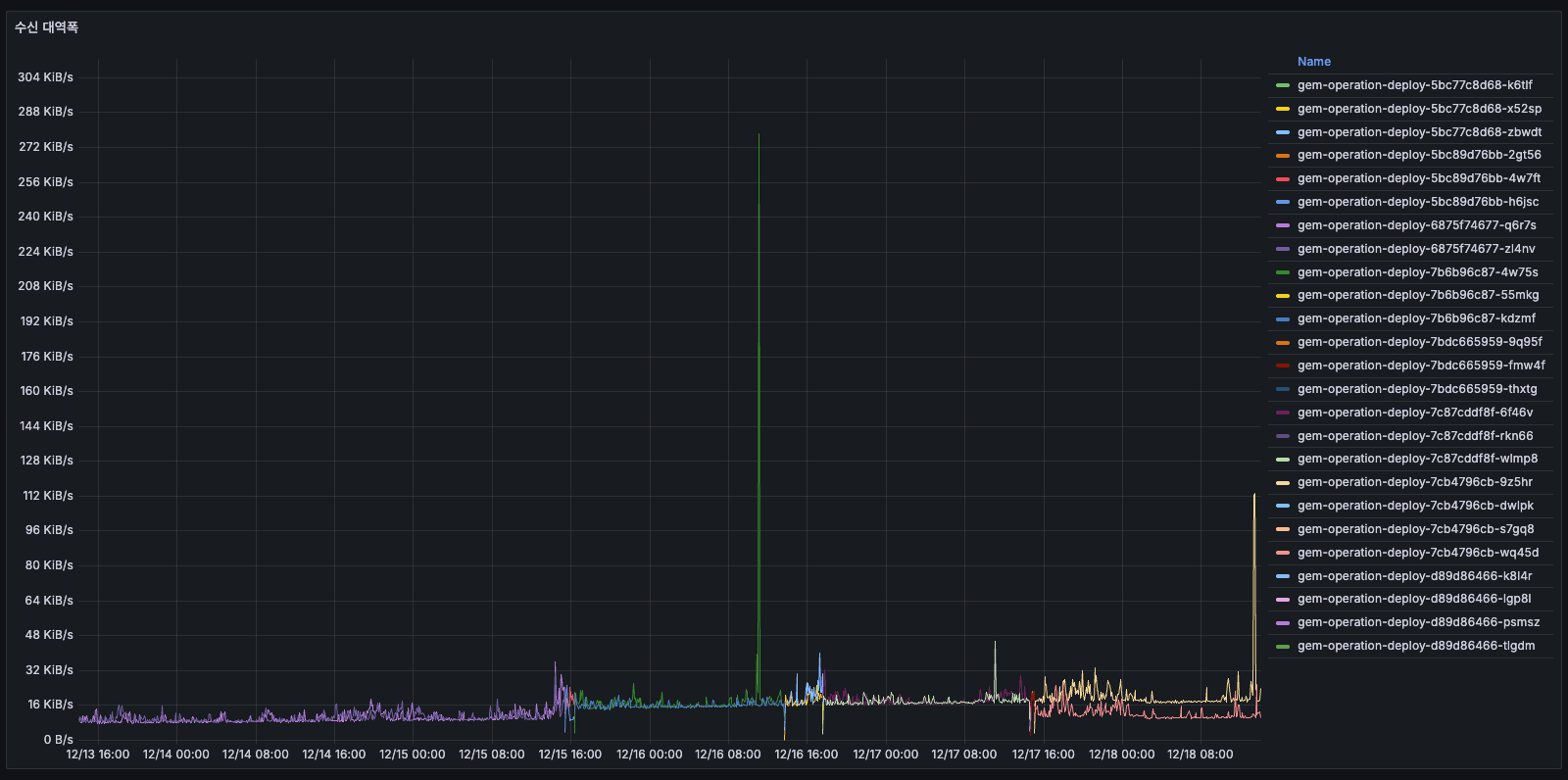Click legend item gem-operation-deploy-7c87cddf8f-6f46v

point(1414,413)
